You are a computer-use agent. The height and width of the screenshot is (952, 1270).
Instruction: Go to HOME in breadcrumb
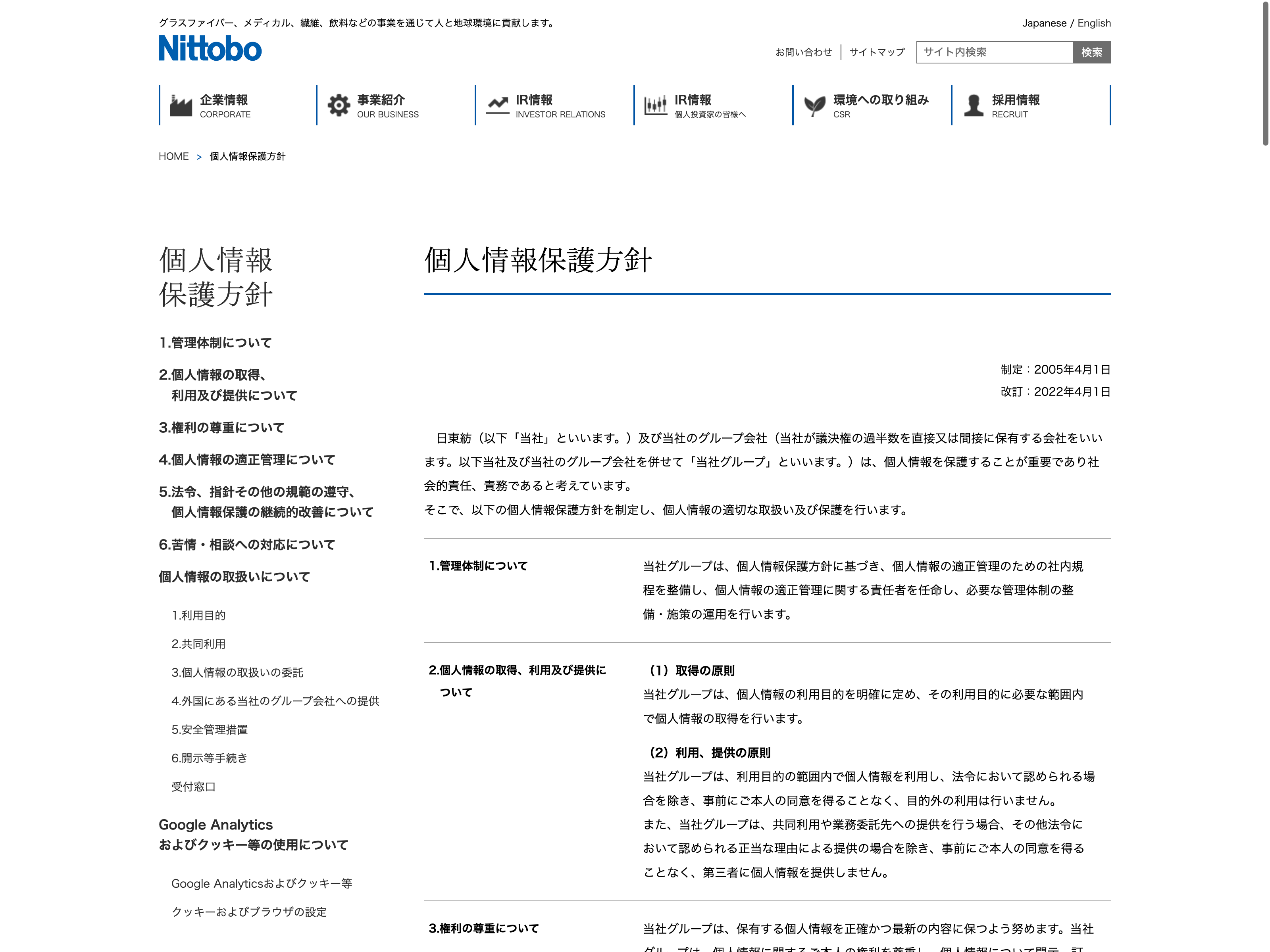(173, 157)
